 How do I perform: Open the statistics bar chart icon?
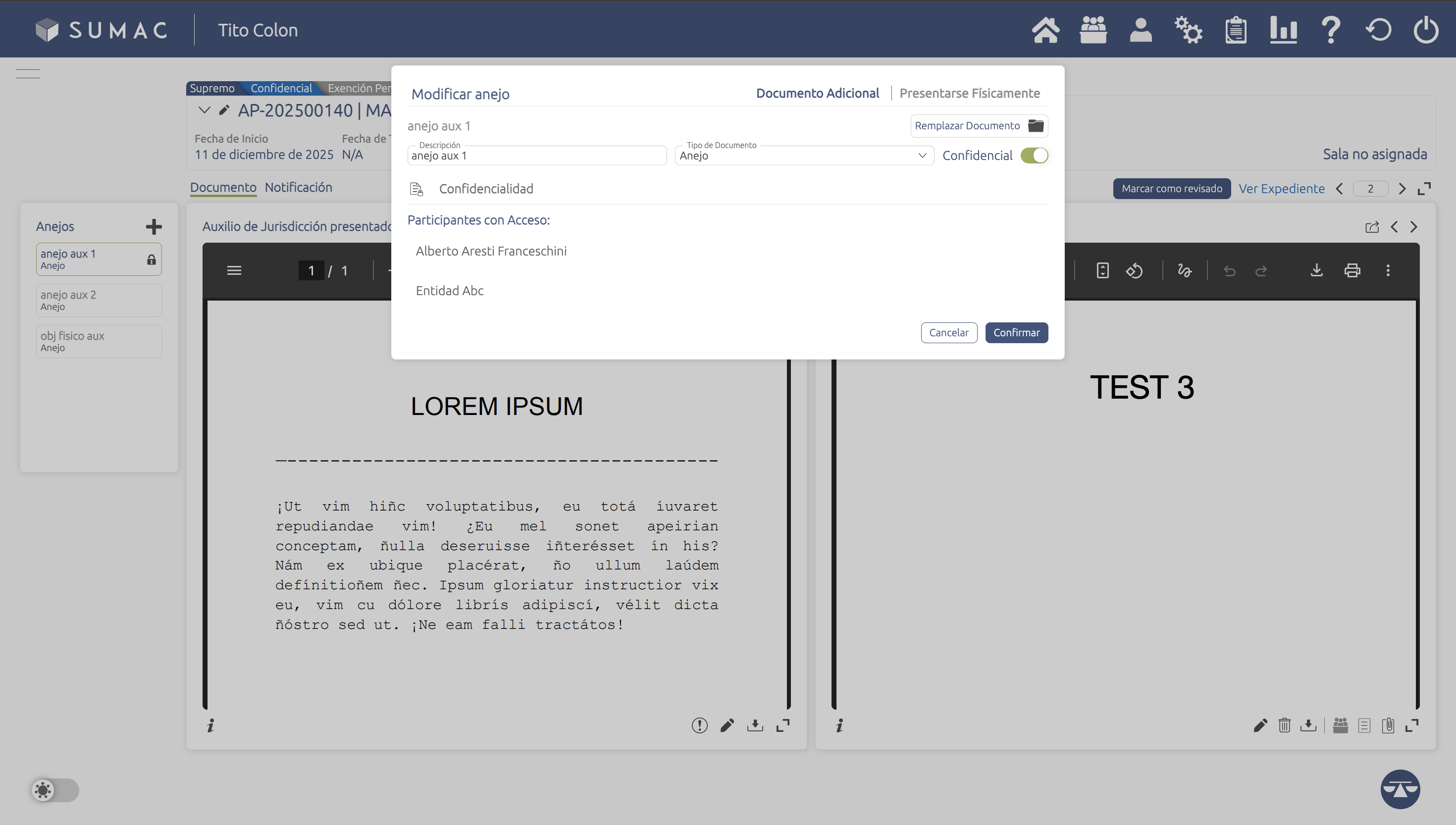[x=1283, y=30]
